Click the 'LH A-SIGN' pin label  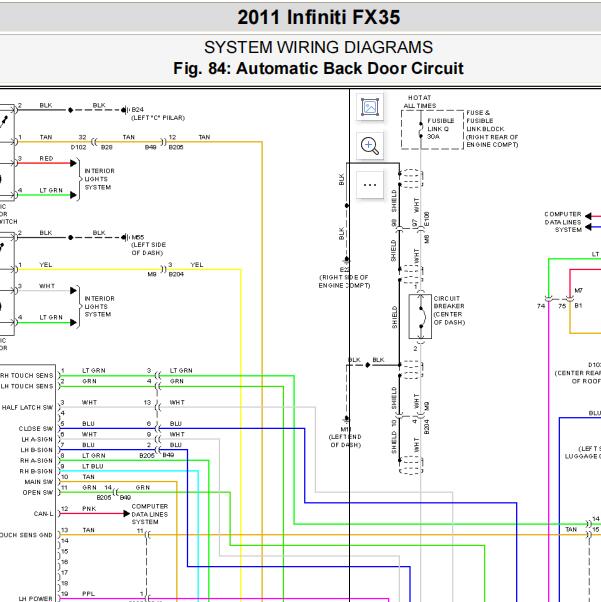point(37,439)
